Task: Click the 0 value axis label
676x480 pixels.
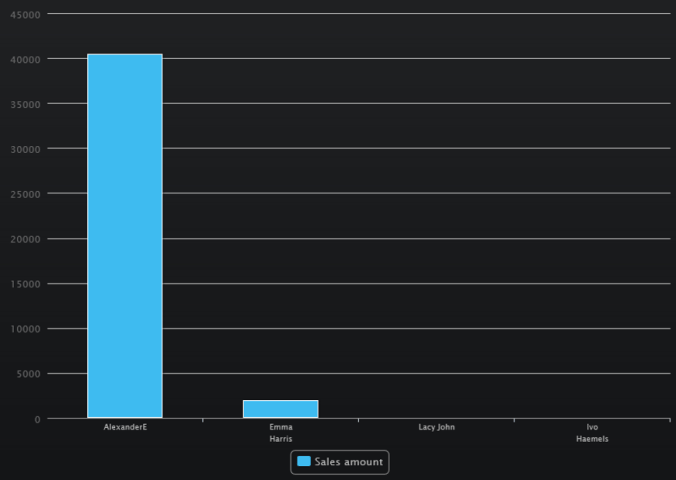Action: [38, 419]
